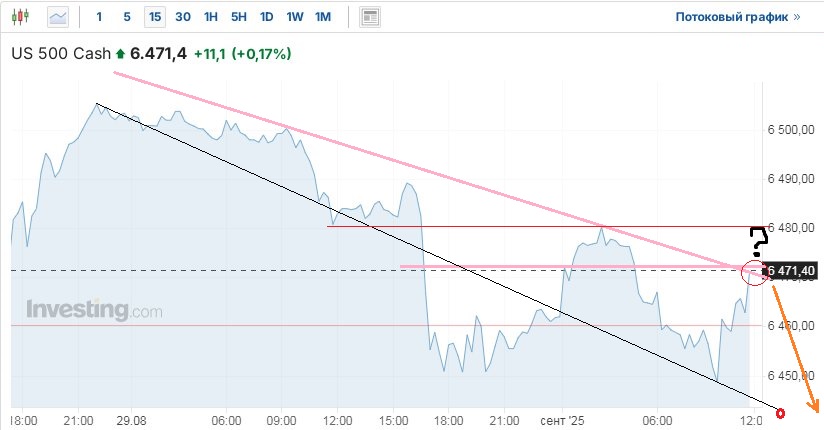Click the current price label 6 471,40
The height and width of the screenshot is (430, 824).
(x=793, y=270)
